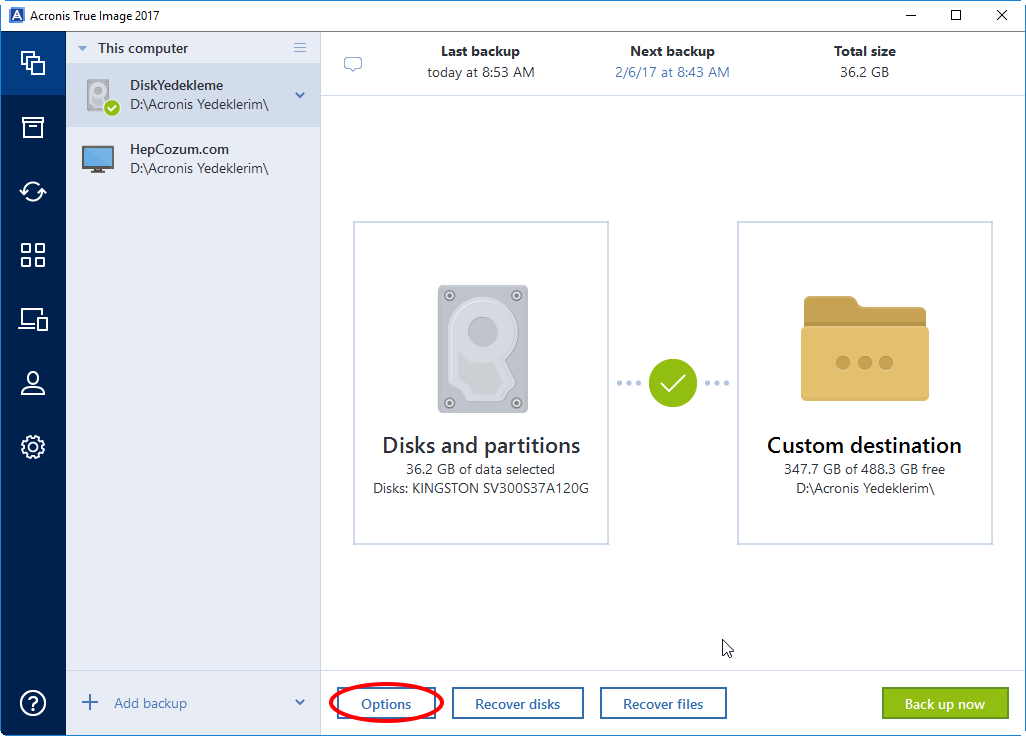Expand the DiskYedekleme backup chevron
Image resolution: width=1026 pixels, height=736 pixels.
coord(300,96)
